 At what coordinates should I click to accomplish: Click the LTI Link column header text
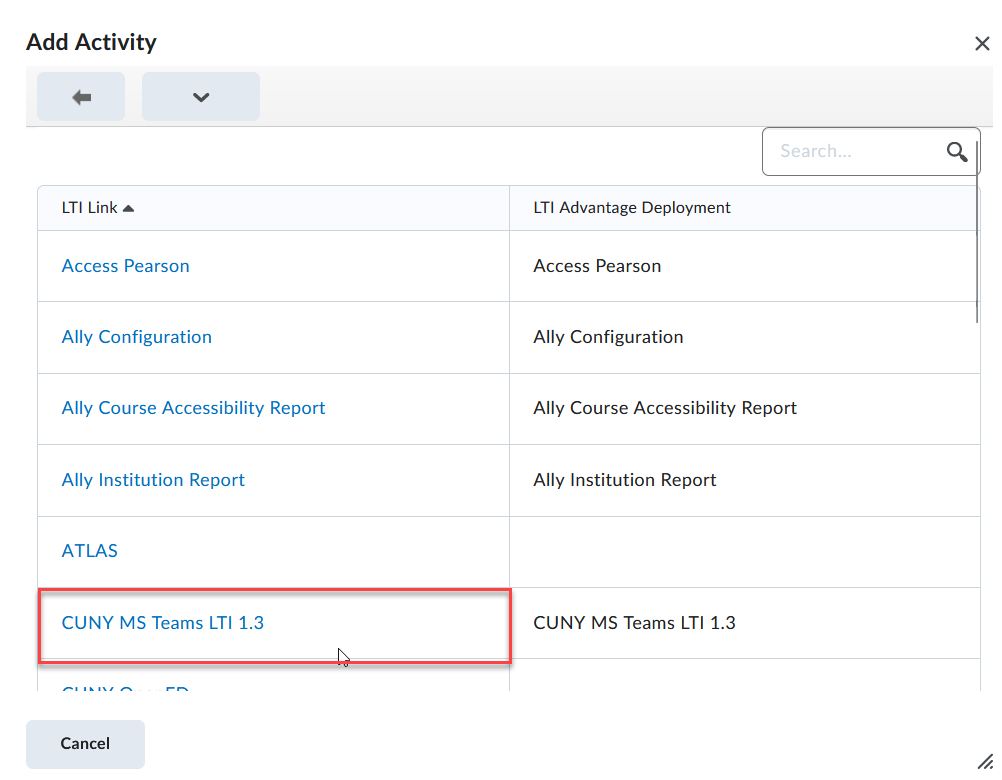pos(89,208)
